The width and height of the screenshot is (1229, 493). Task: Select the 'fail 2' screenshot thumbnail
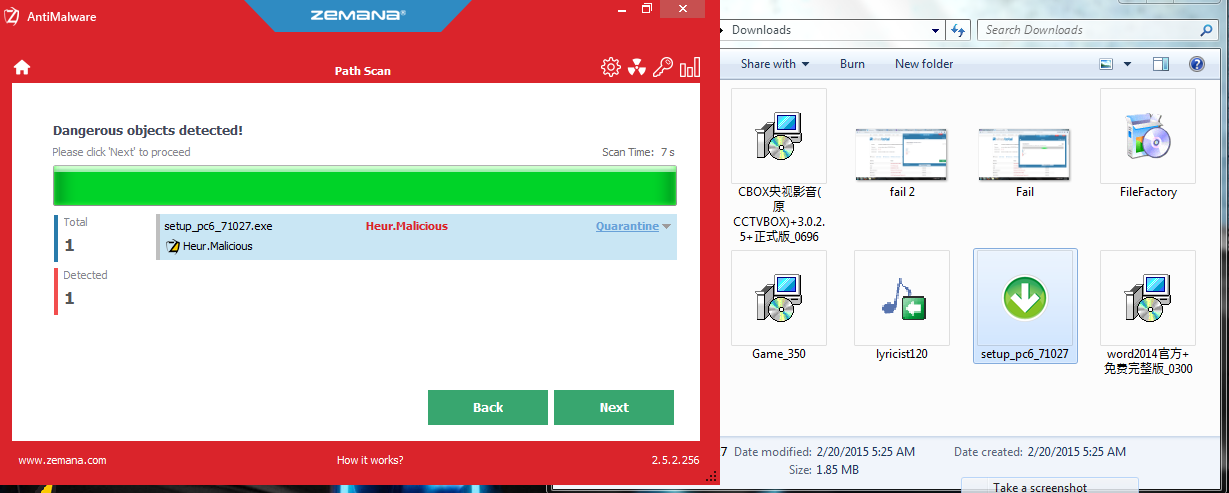click(902, 154)
